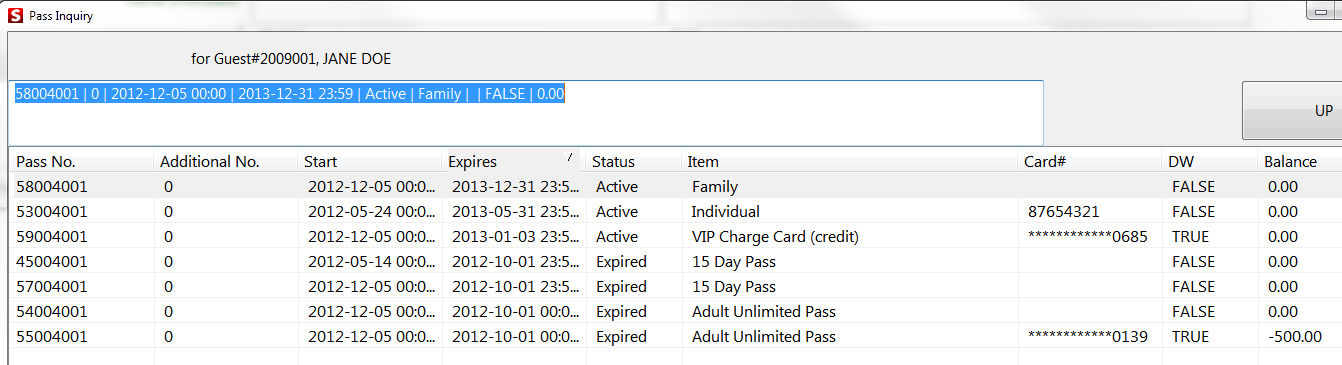Select pass row 45004001
This screenshot has height=365, width=1342.
click(675, 261)
